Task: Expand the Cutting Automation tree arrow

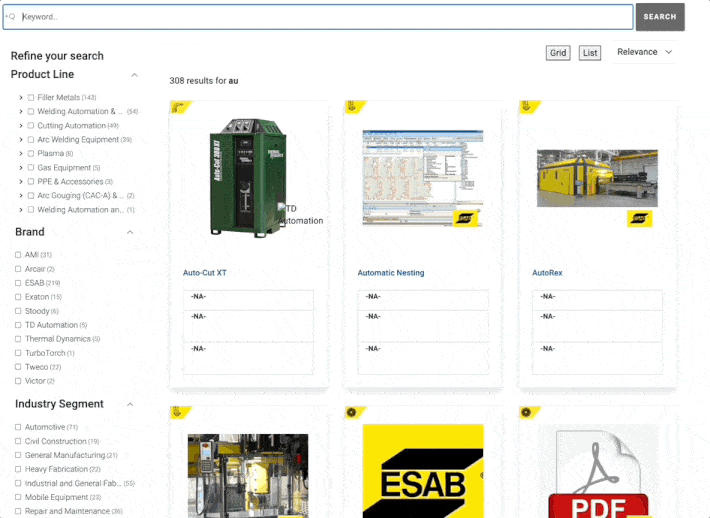Action: [21, 125]
